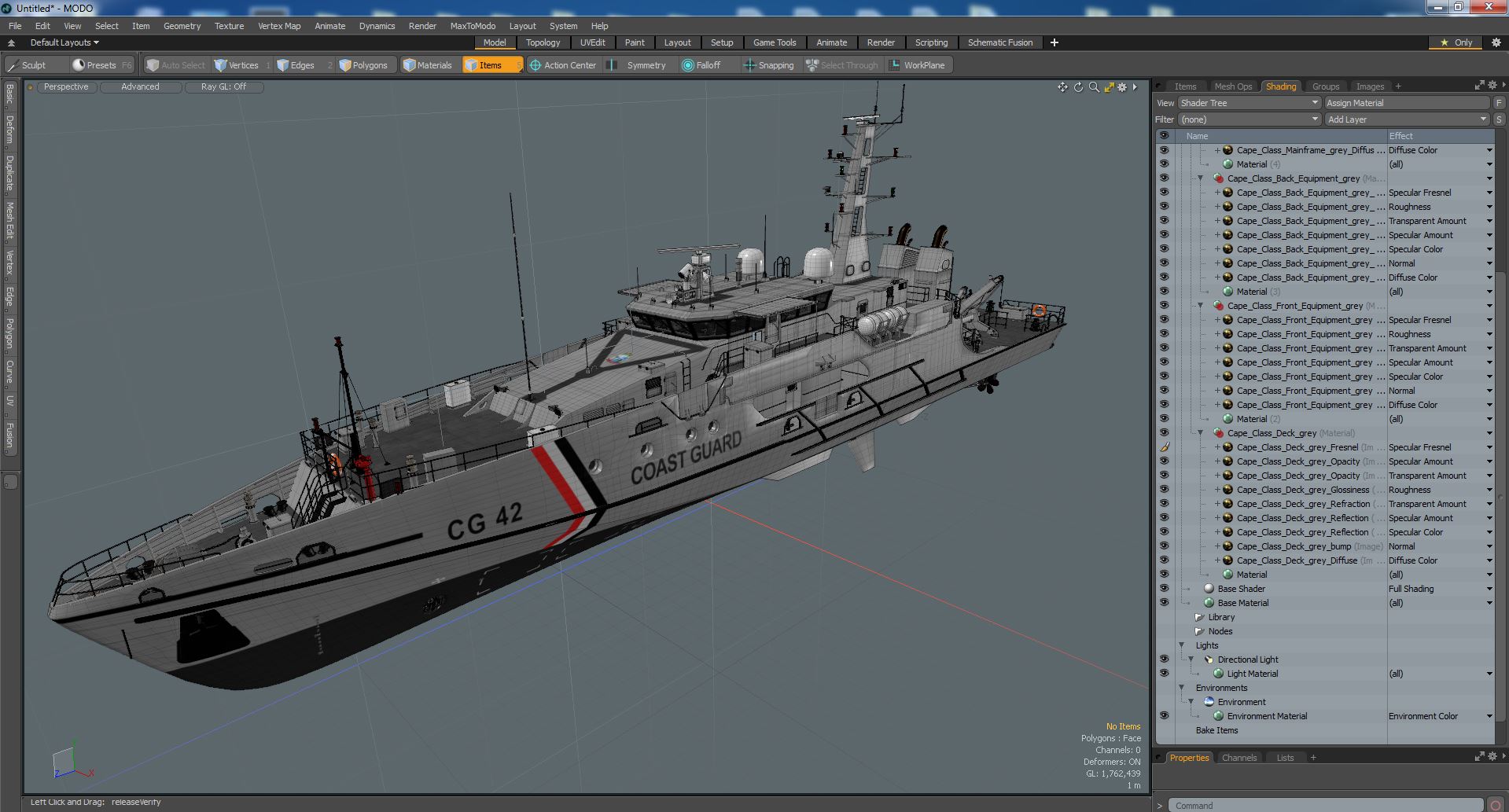Open the Deform sidebar tab
The height and width of the screenshot is (812, 1509).
pyautogui.click(x=10, y=129)
